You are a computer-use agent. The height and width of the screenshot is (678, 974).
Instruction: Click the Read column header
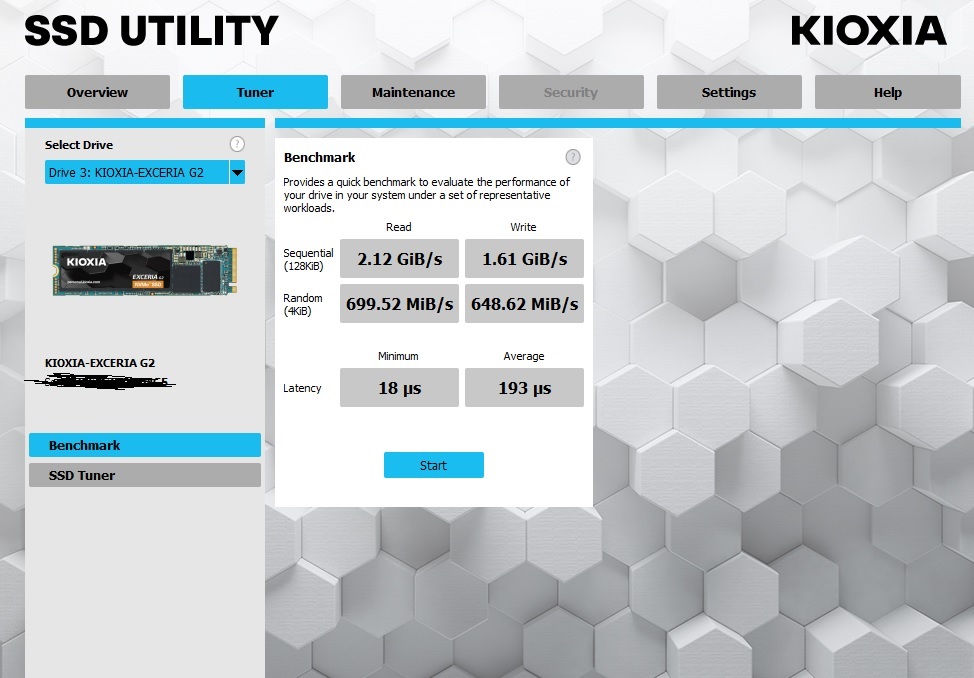399,227
